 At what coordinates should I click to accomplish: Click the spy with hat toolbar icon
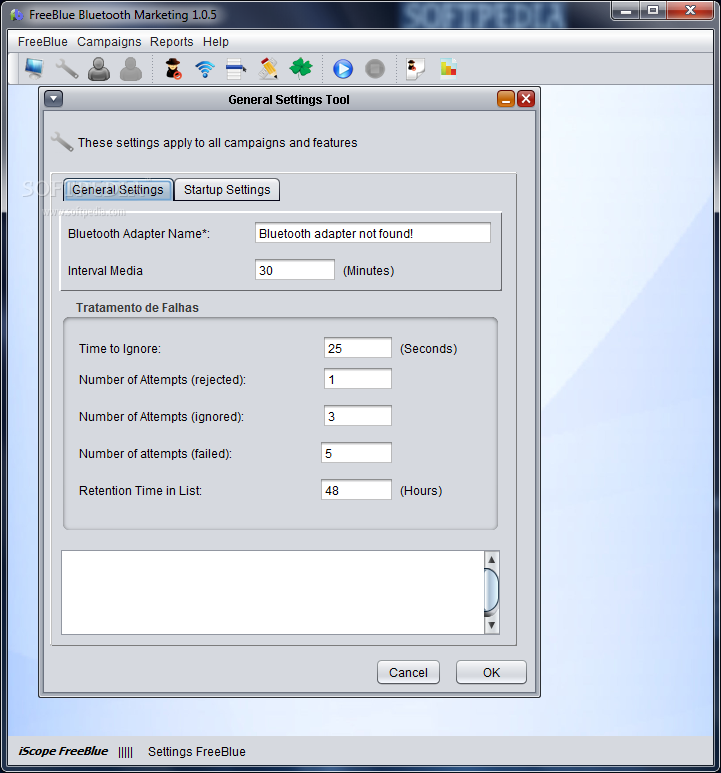(173, 69)
